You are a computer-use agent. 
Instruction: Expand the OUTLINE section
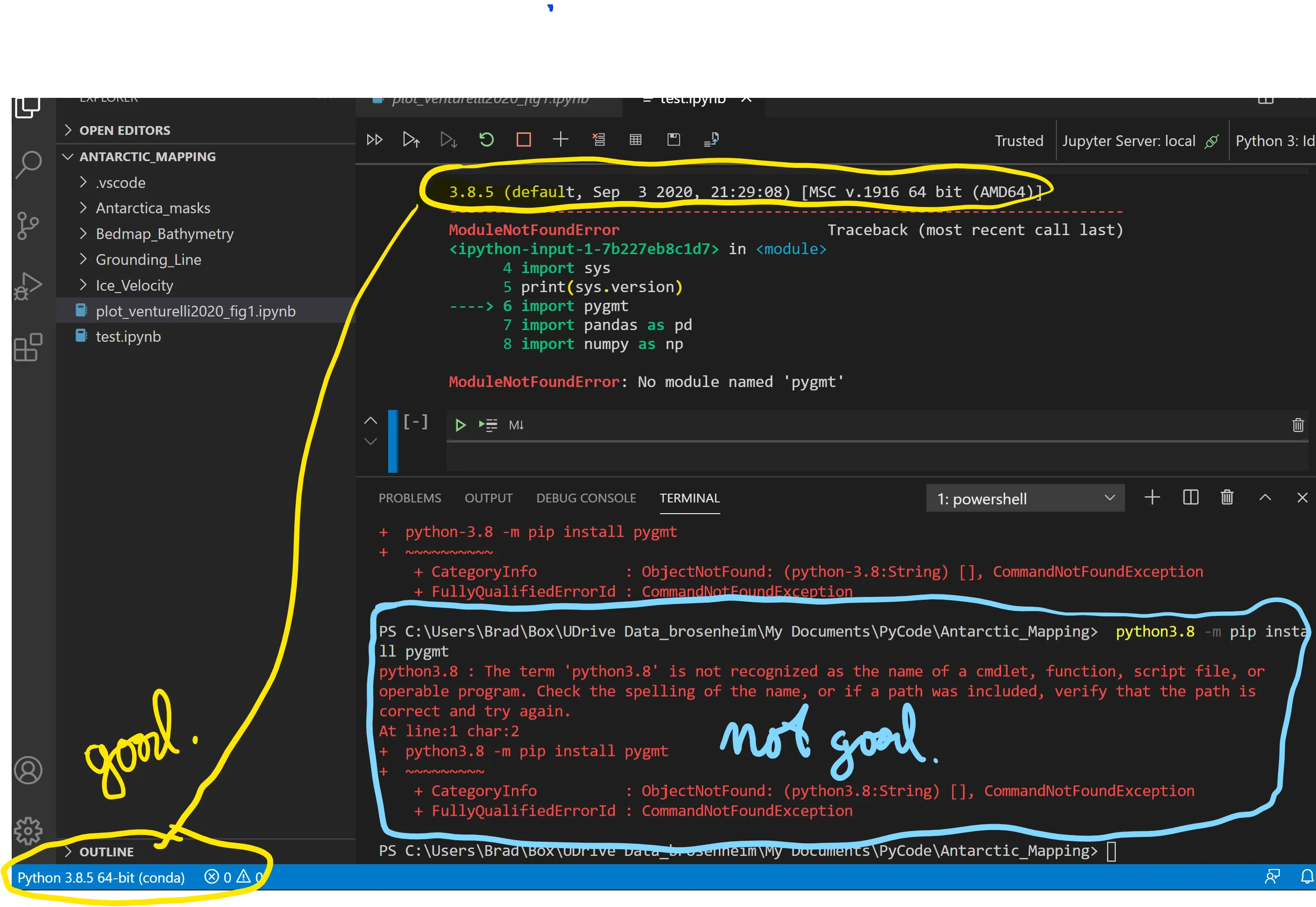pyautogui.click(x=106, y=851)
